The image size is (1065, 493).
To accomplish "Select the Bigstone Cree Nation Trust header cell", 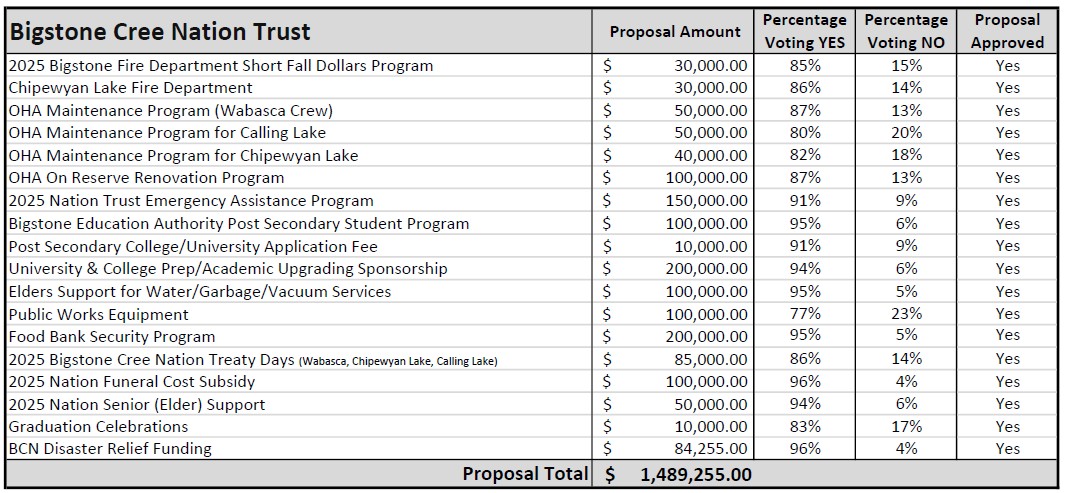I will (299, 31).
